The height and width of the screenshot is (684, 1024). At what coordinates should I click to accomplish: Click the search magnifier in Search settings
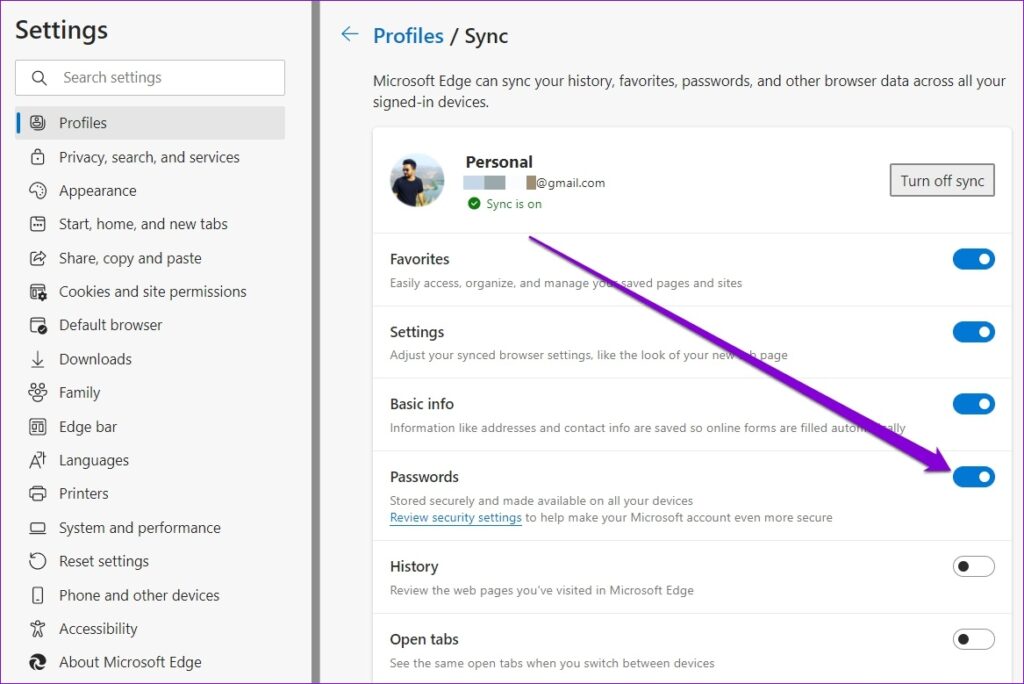39,77
